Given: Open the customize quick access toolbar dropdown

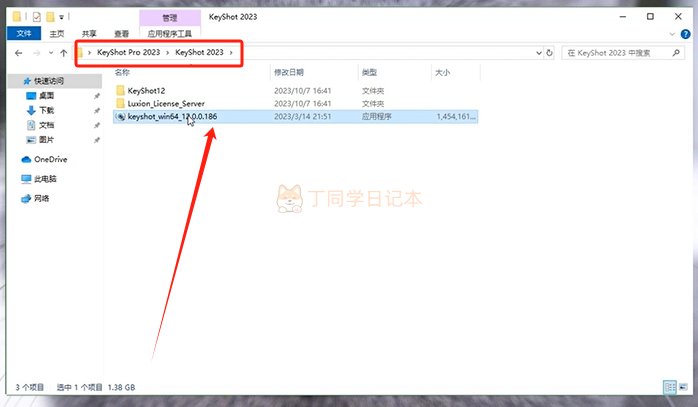Looking at the screenshot, I should [x=61, y=17].
